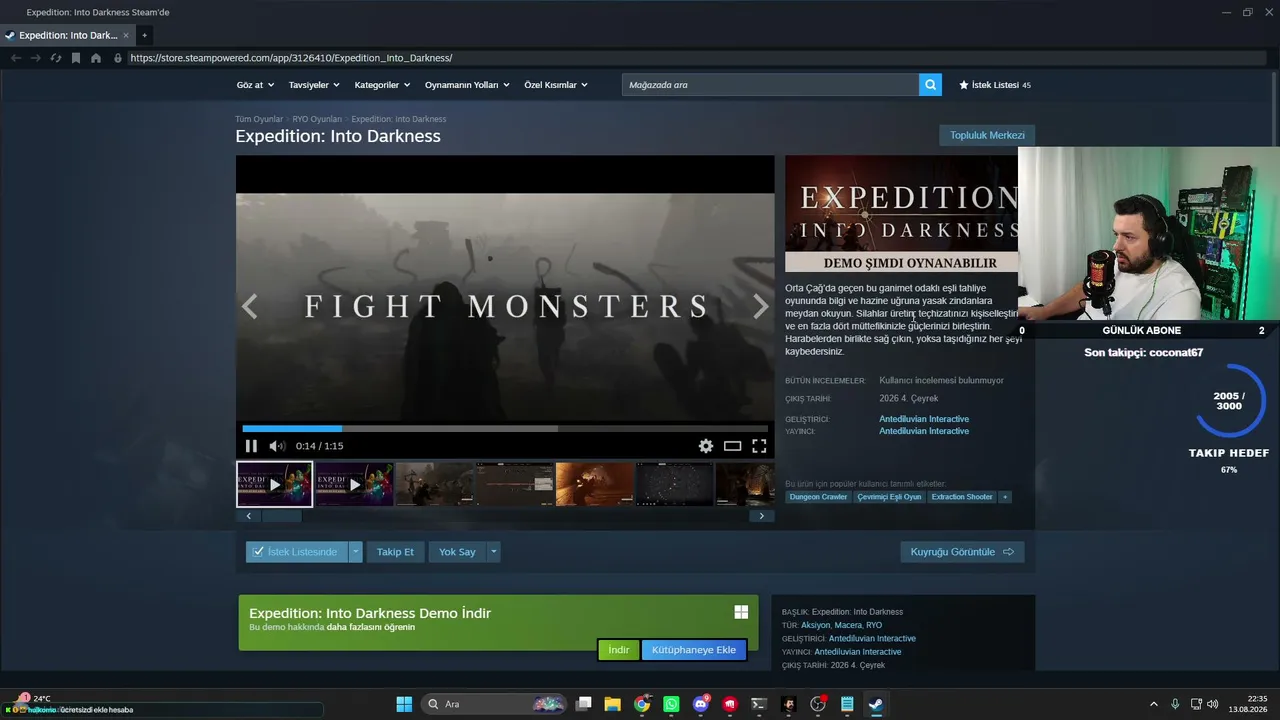
Task: Add a tag with the plus button
Action: click(1005, 497)
